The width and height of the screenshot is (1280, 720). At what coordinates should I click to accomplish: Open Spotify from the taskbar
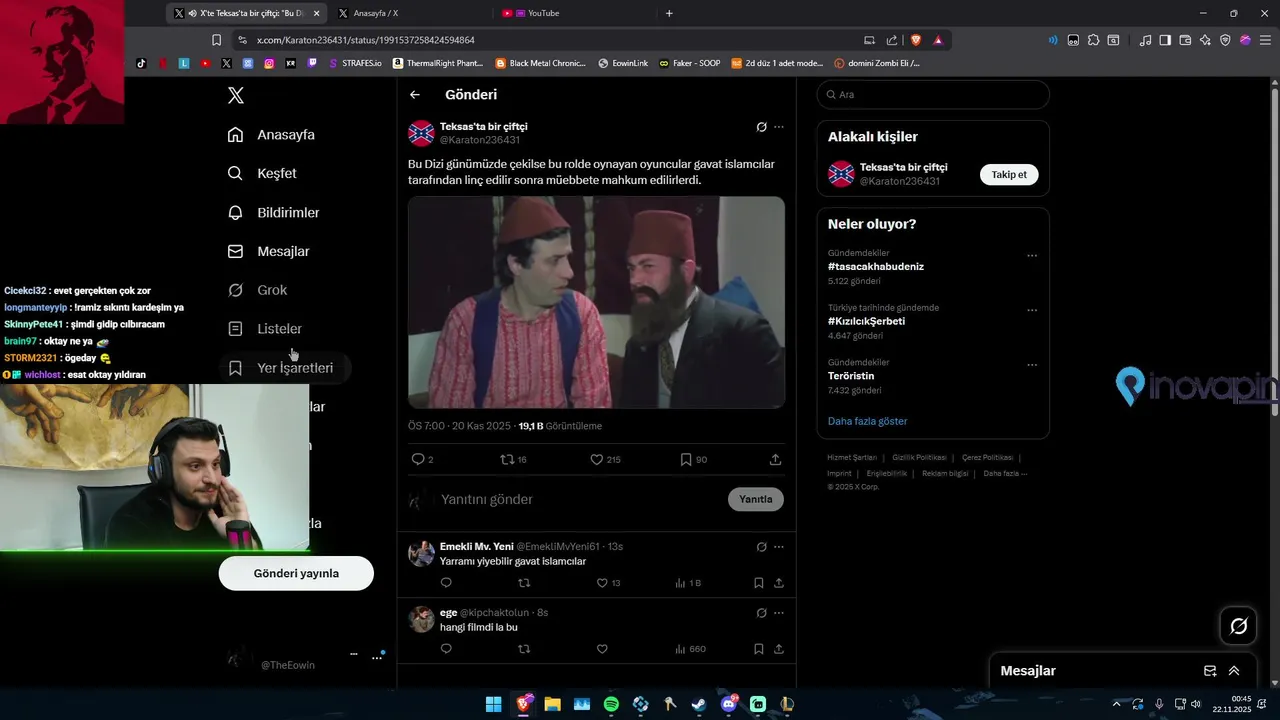611,704
